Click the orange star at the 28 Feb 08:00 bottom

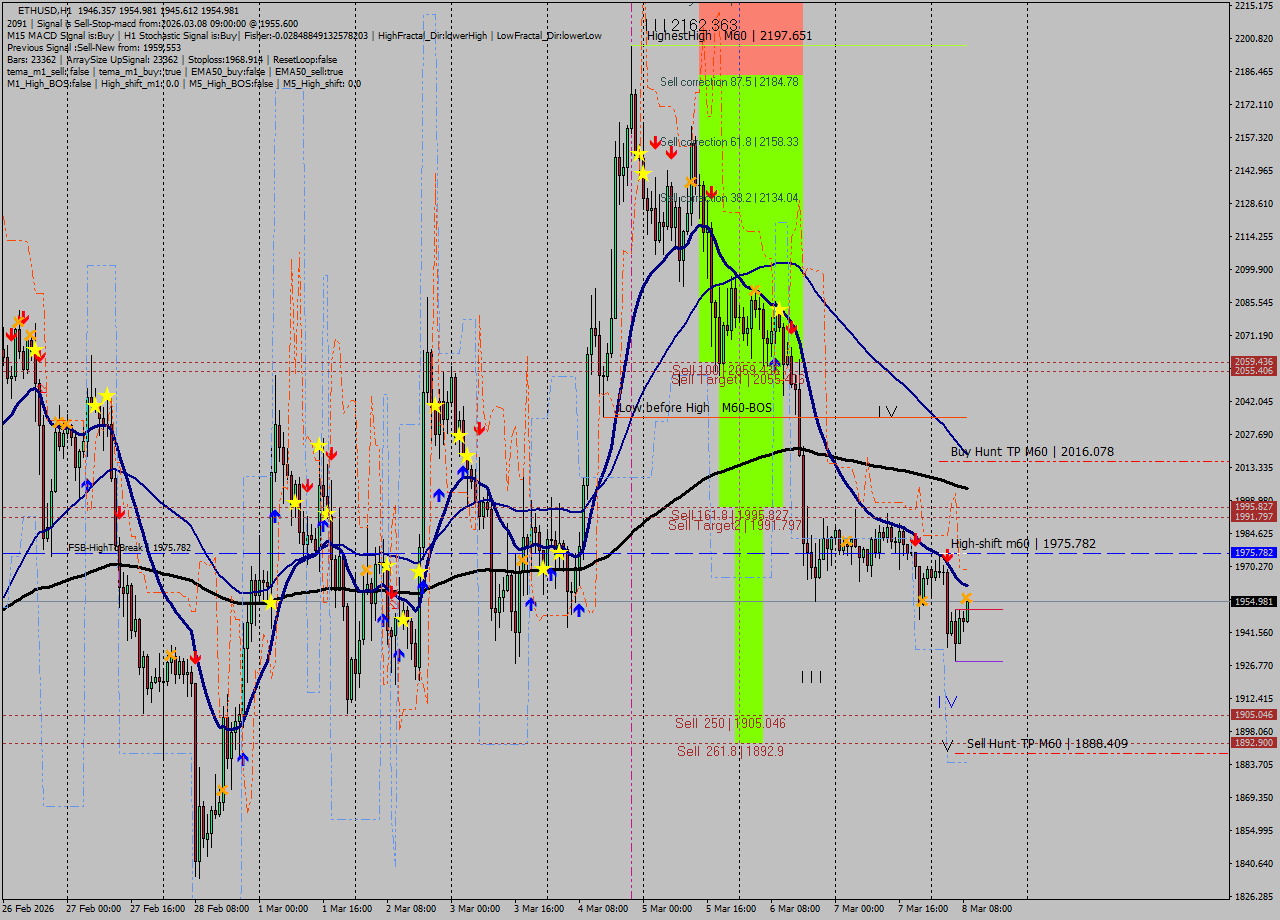223,789
